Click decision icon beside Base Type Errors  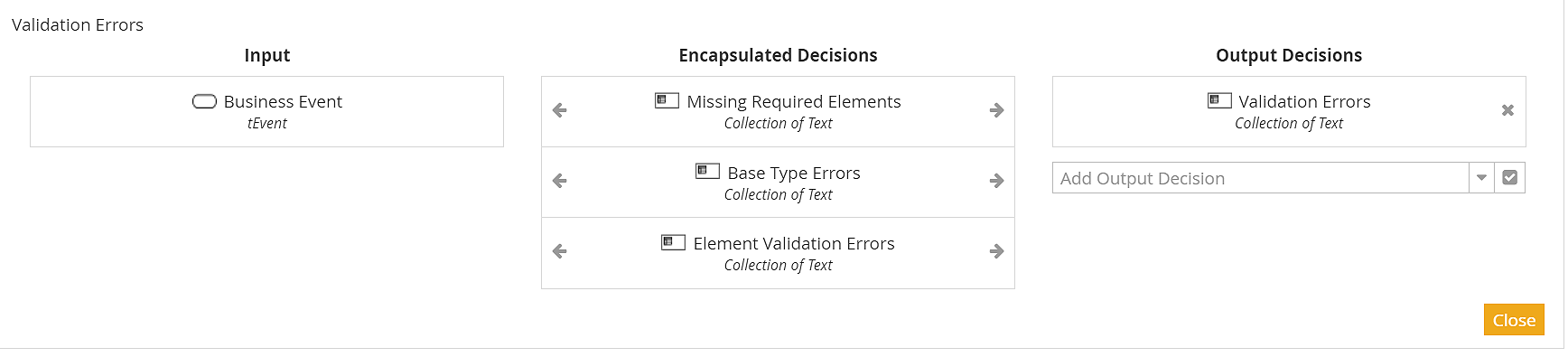pyautogui.click(x=707, y=171)
